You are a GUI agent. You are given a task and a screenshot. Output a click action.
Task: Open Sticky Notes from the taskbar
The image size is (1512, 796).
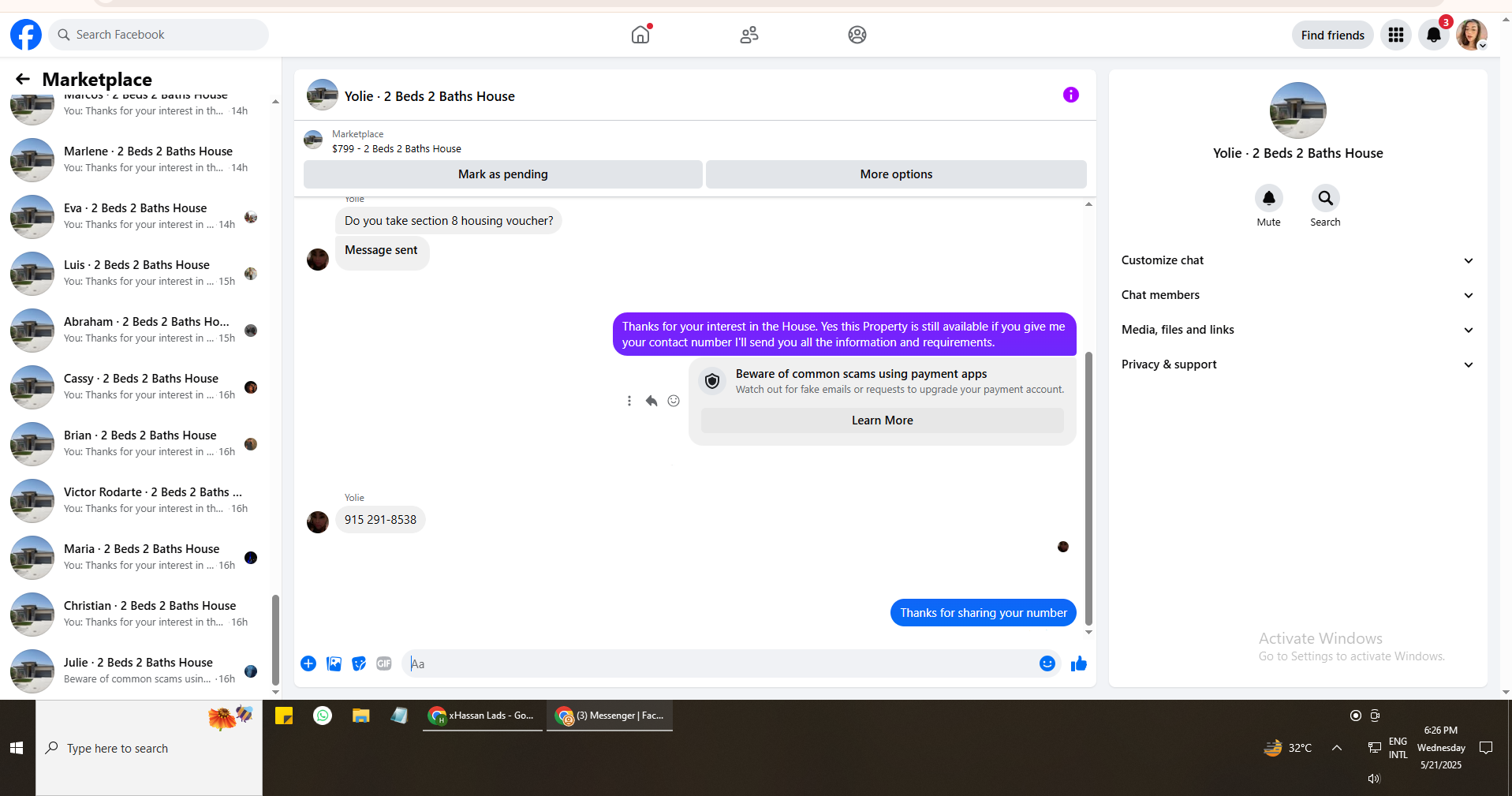pos(284,716)
